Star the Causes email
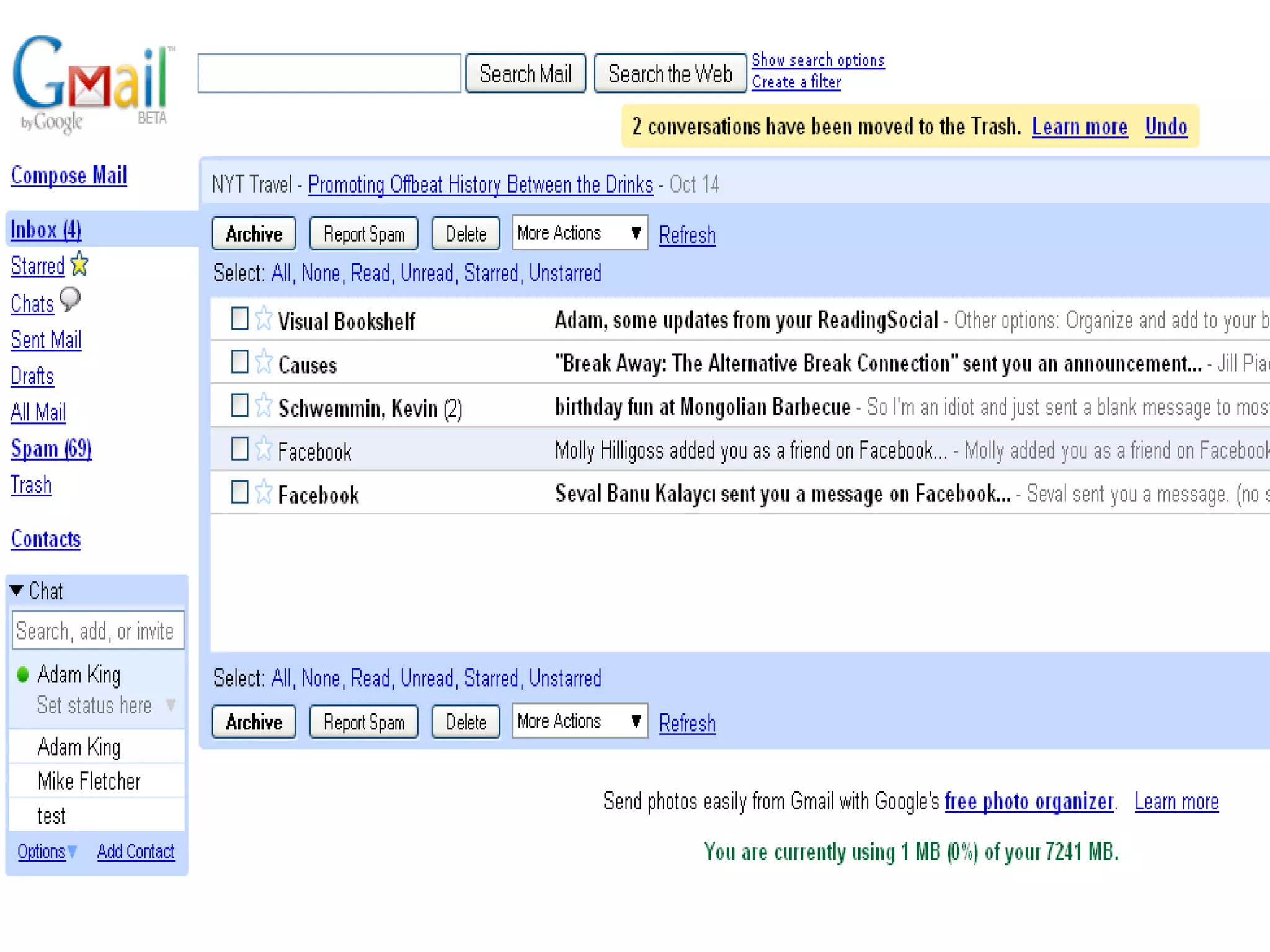Viewport: 1270px width, 952px height. click(264, 362)
